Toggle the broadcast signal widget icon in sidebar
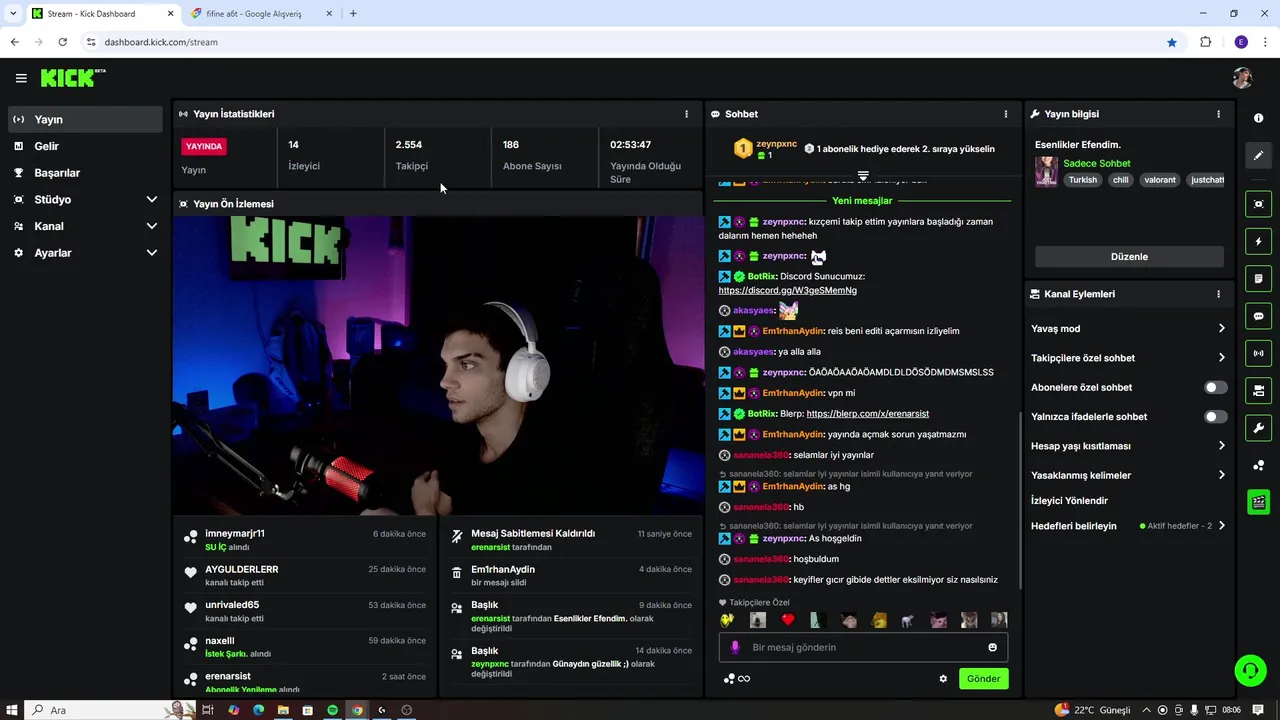This screenshot has width=1280, height=720. coord(1258,353)
